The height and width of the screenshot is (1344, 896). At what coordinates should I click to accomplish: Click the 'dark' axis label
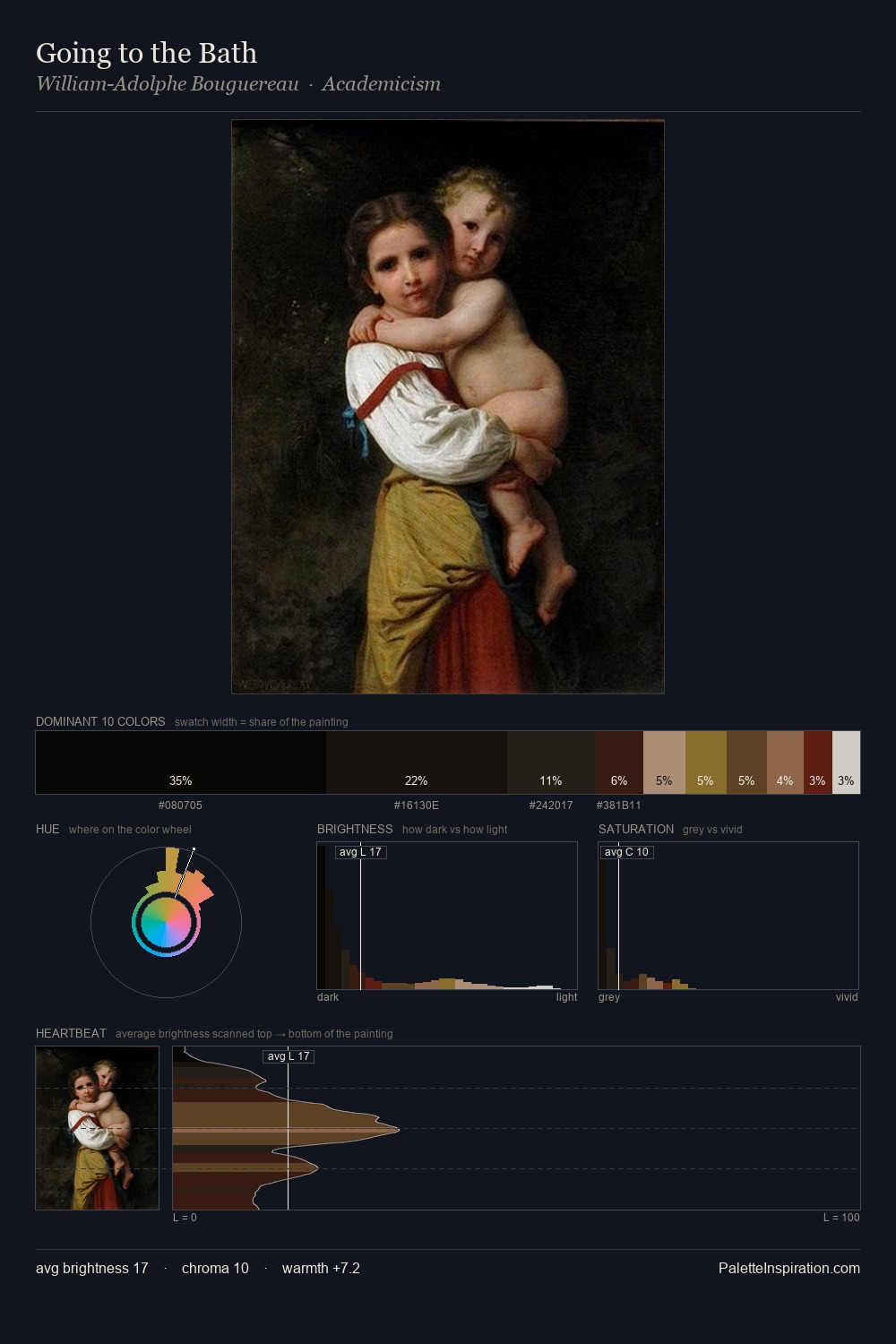coord(328,997)
